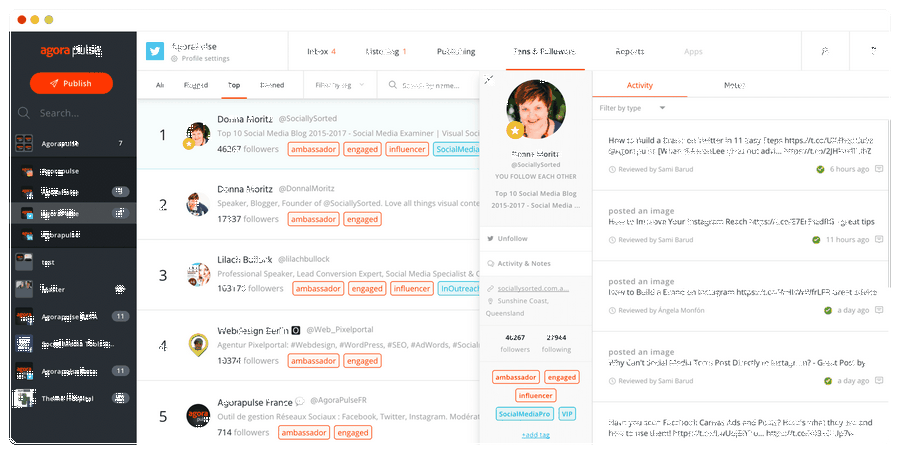Click the black square badge after Webdesign Berlin
Viewport: 900px width, 454px height.
(x=296, y=331)
